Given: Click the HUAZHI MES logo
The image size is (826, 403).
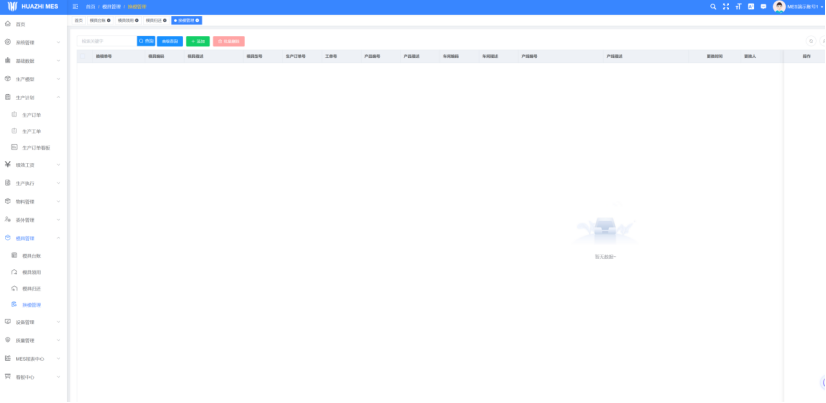Looking at the screenshot, I should click(x=33, y=6).
